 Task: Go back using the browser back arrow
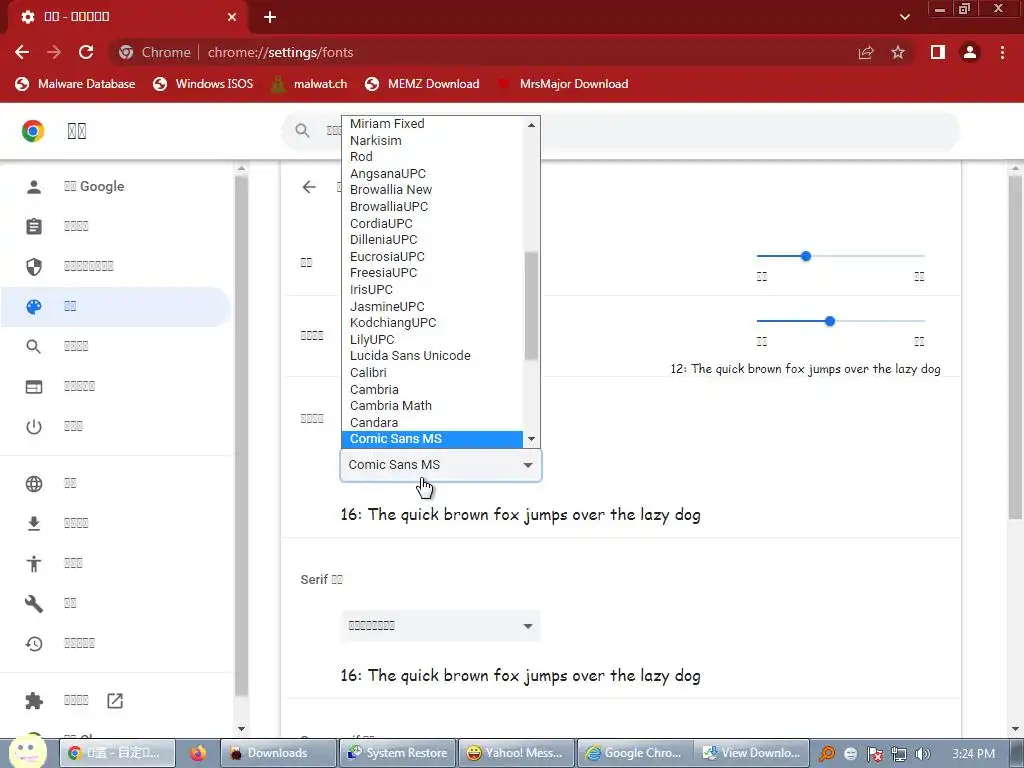click(x=22, y=52)
